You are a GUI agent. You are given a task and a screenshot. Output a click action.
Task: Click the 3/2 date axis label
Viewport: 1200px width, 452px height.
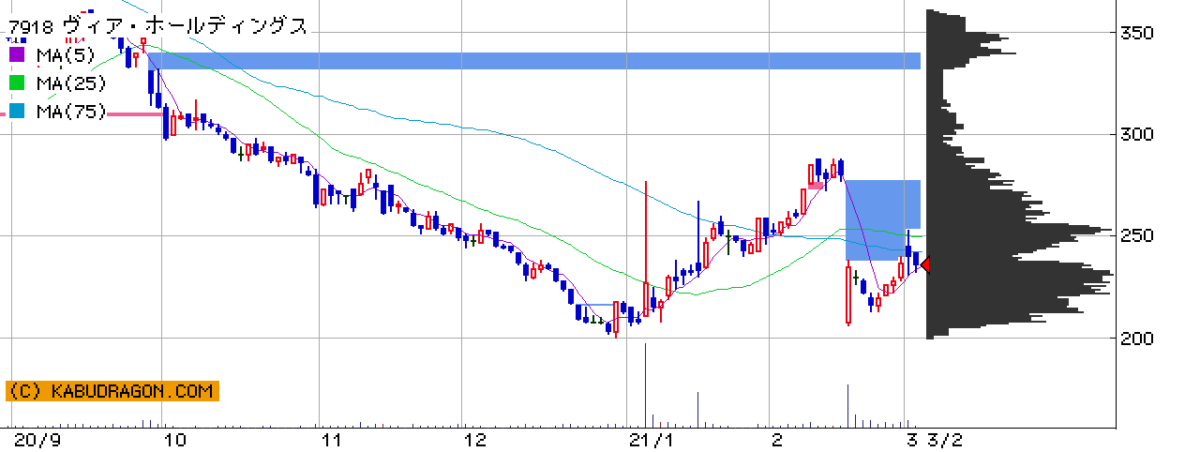click(x=945, y=439)
